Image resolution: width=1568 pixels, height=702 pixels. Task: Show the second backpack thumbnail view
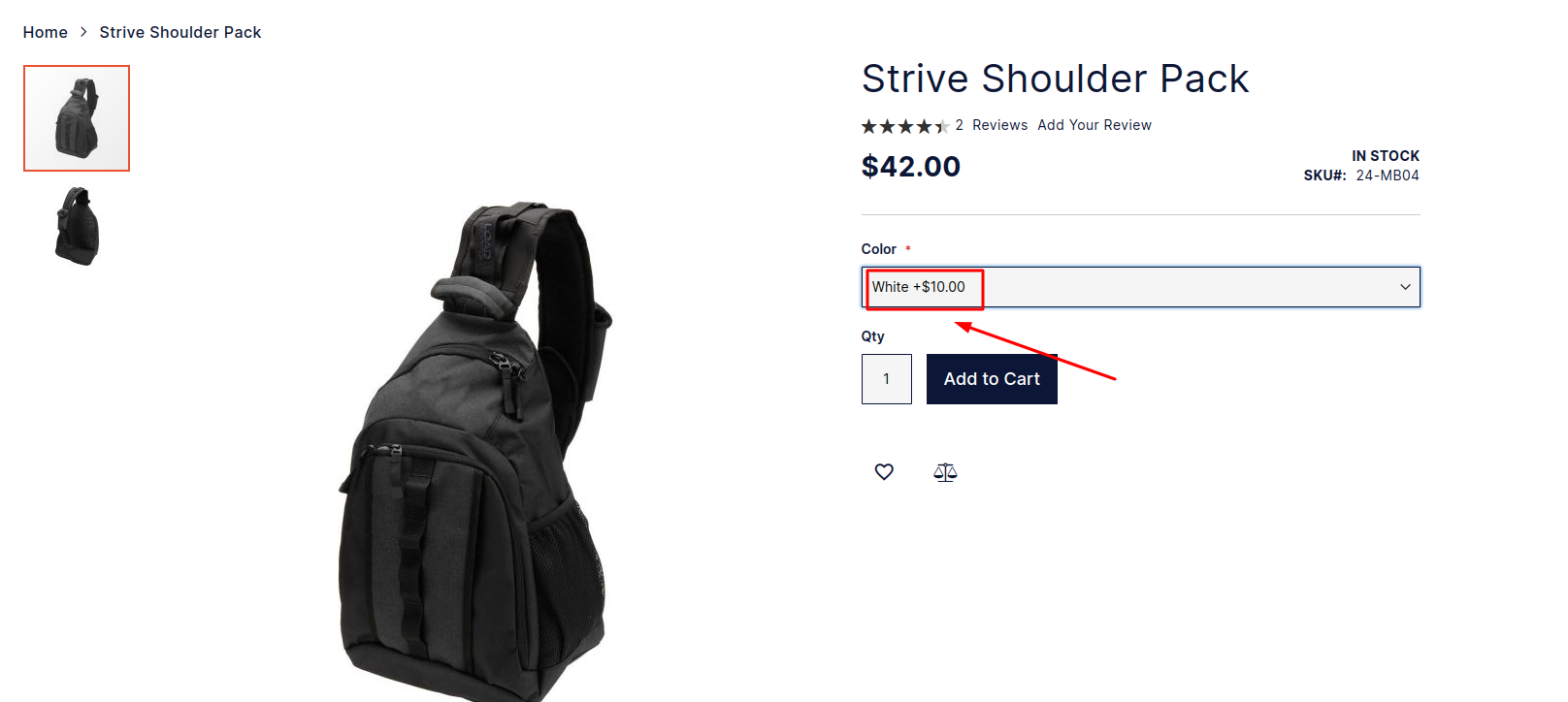tap(77, 226)
